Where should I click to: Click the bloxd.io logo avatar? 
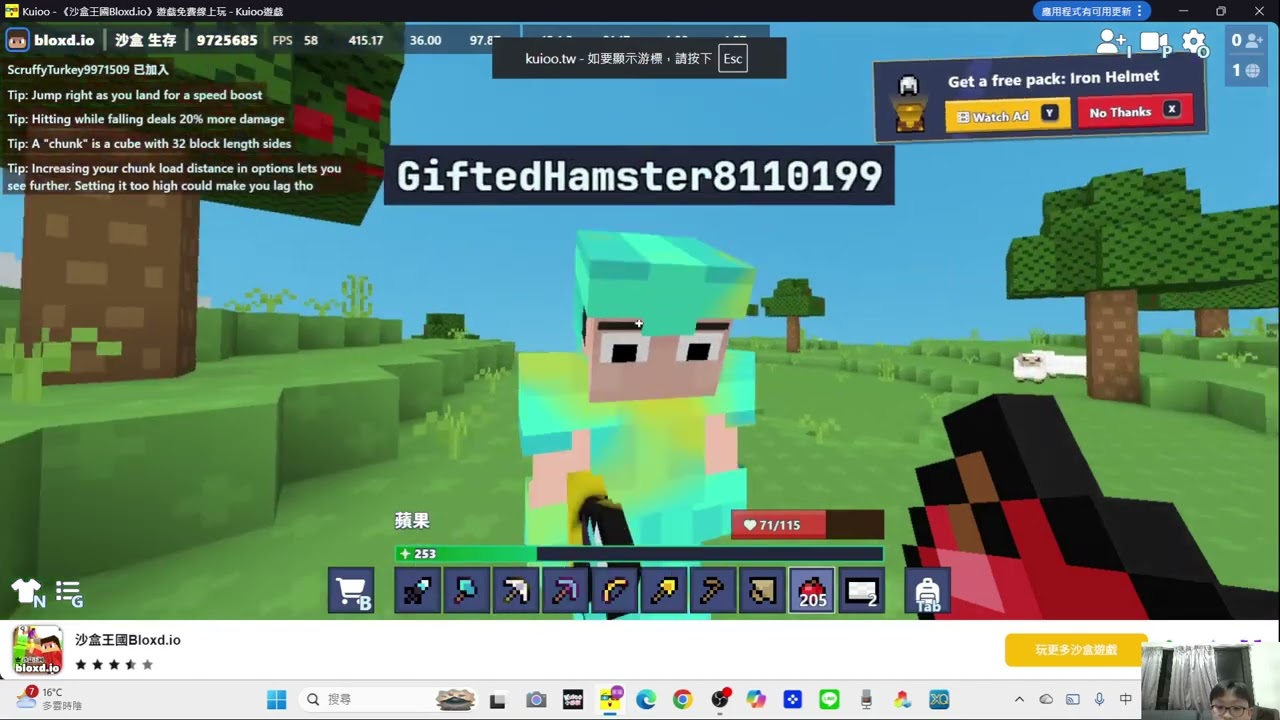click(17, 41)
